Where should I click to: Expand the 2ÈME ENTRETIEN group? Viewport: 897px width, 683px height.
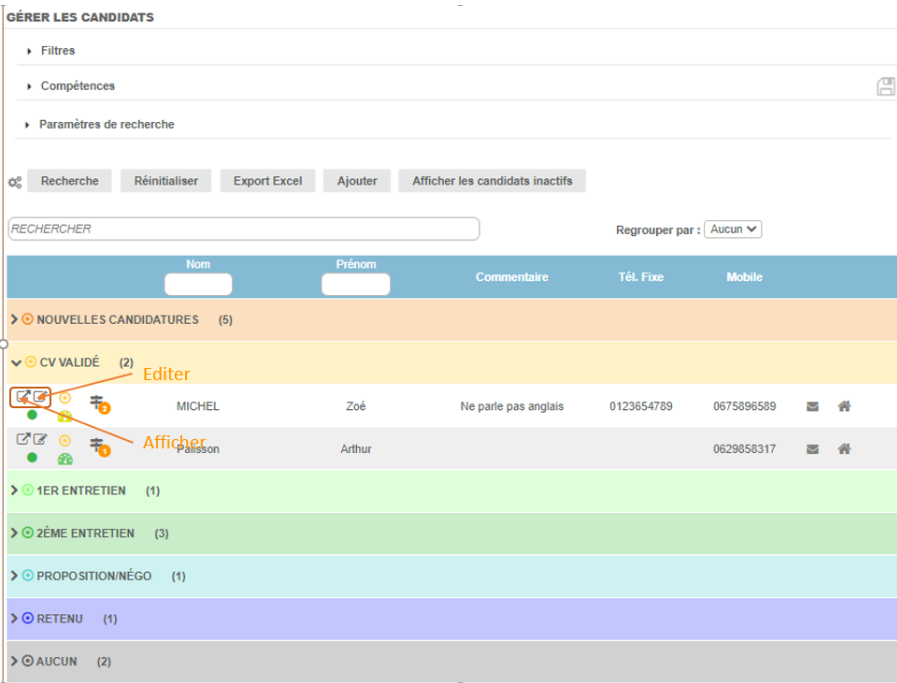click(14, 533)
